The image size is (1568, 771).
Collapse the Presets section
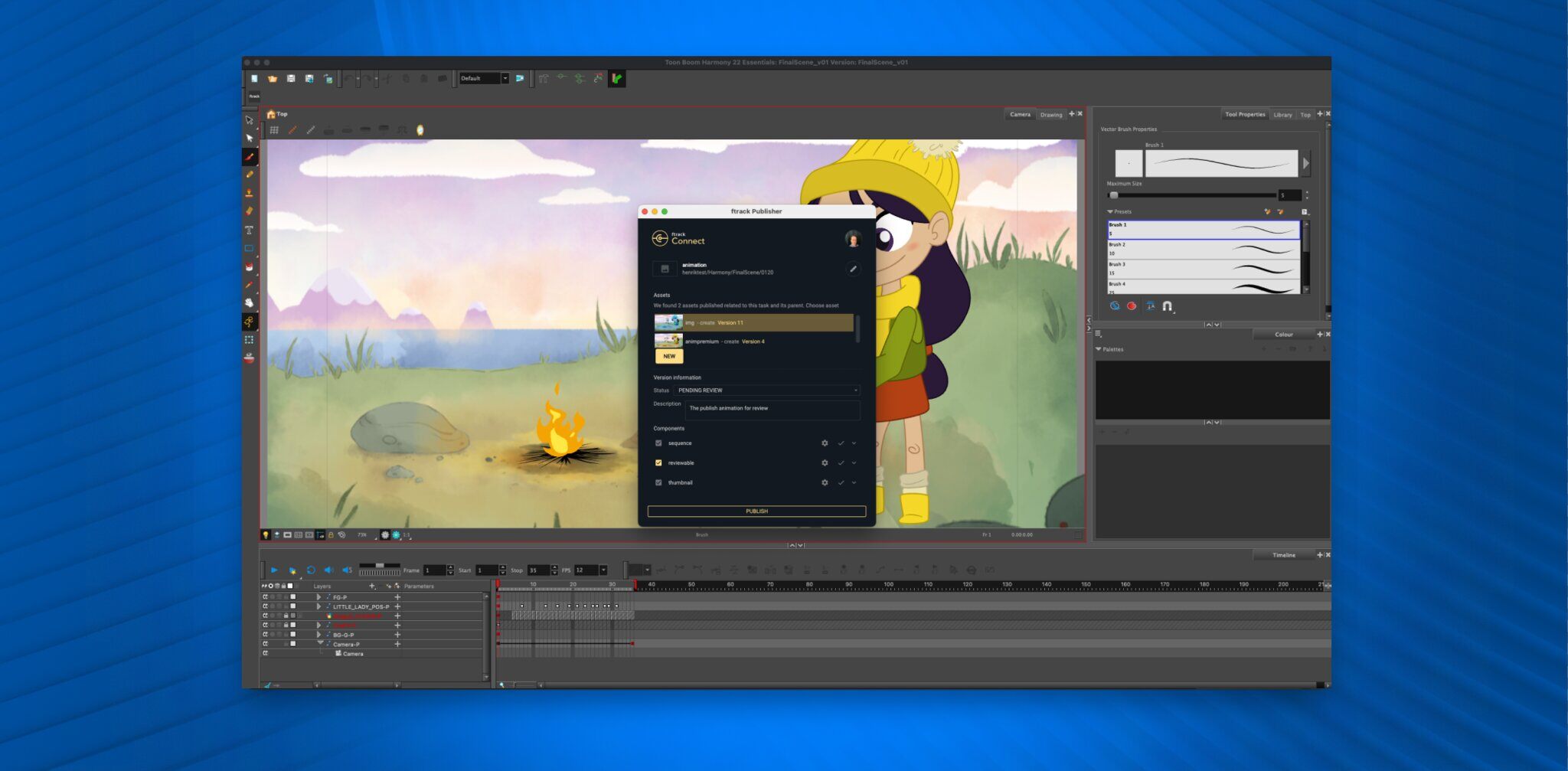[1110, 212]
